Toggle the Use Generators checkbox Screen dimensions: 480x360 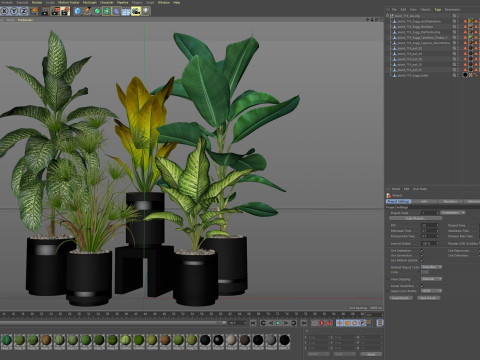pos(422,255)
